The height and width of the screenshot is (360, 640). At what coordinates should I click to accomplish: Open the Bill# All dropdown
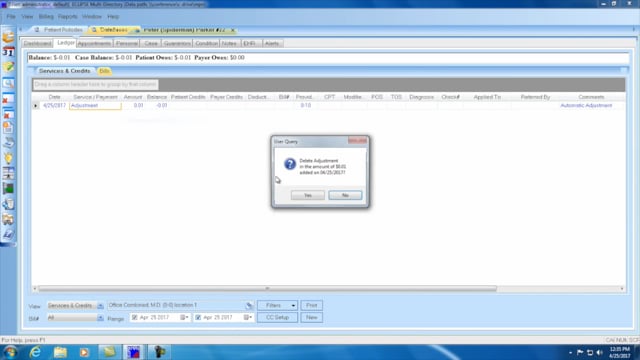coord(100,318)
